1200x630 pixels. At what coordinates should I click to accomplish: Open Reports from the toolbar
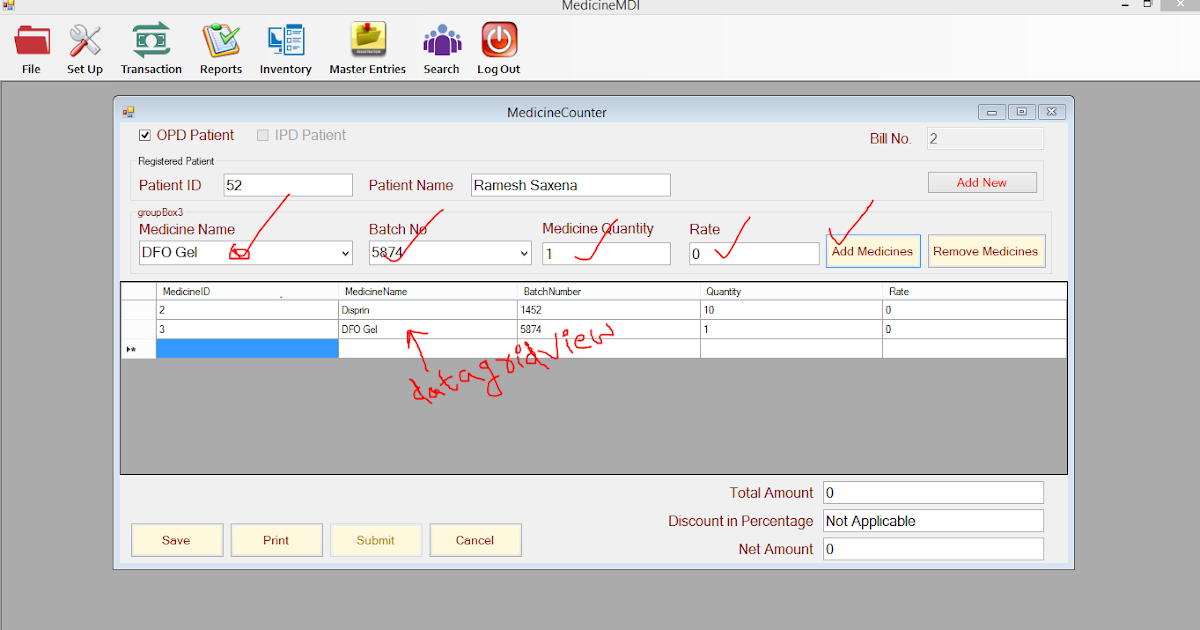click(x=220, y=46)
